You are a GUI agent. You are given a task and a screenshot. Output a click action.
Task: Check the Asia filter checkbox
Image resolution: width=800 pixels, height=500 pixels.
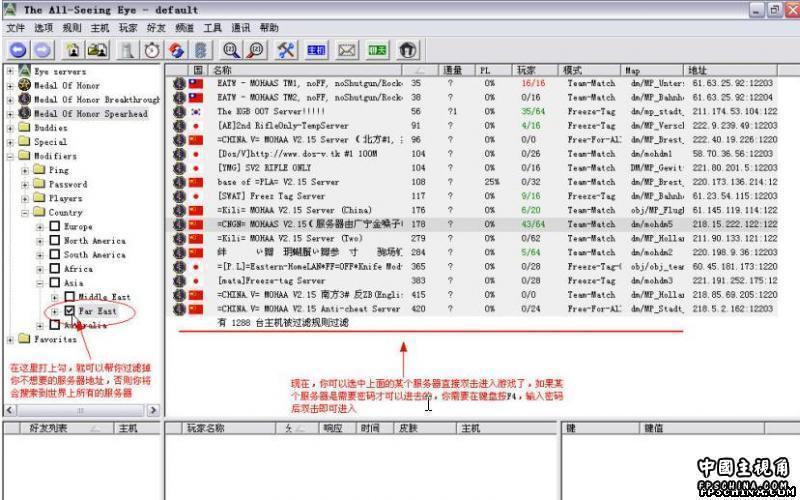click(55, 283)
